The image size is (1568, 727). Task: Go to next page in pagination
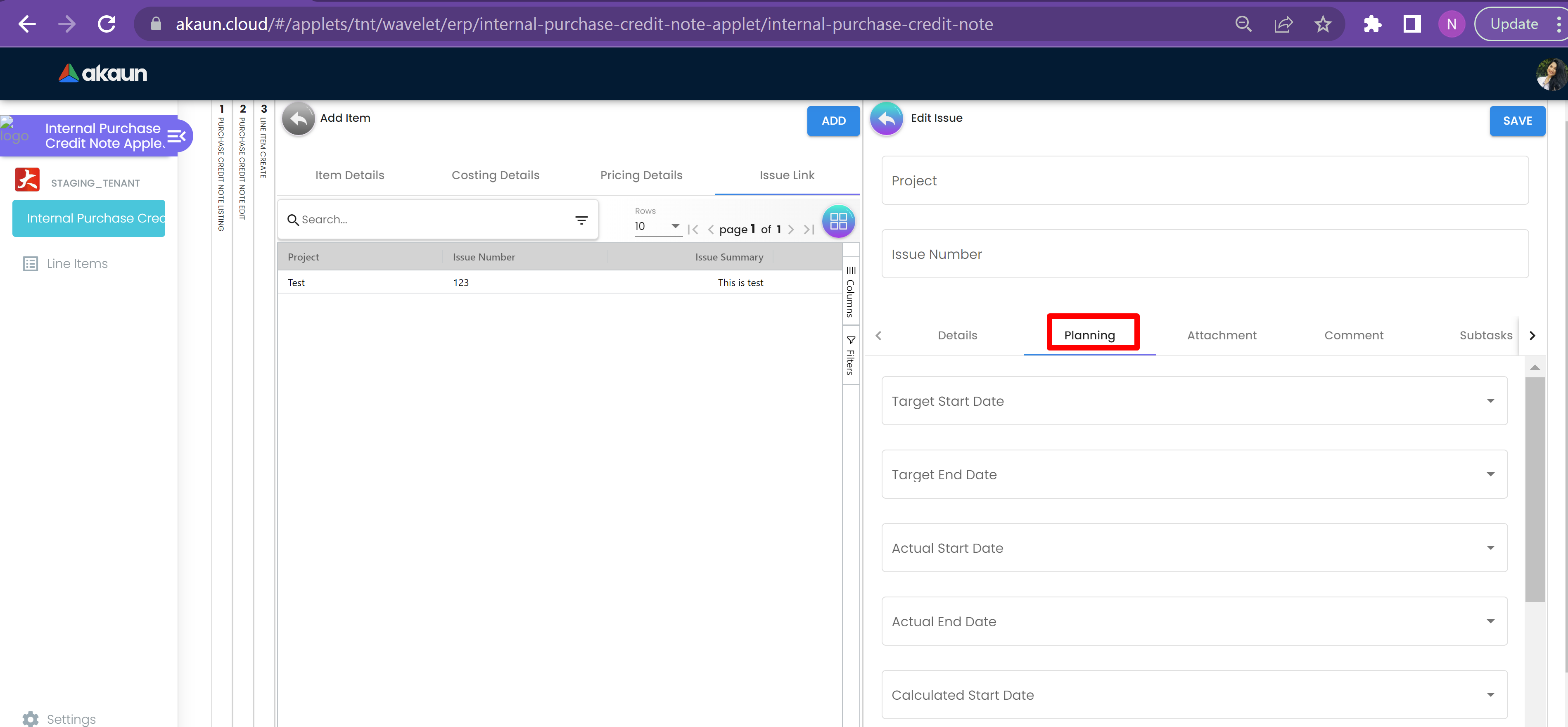[791, 230]
